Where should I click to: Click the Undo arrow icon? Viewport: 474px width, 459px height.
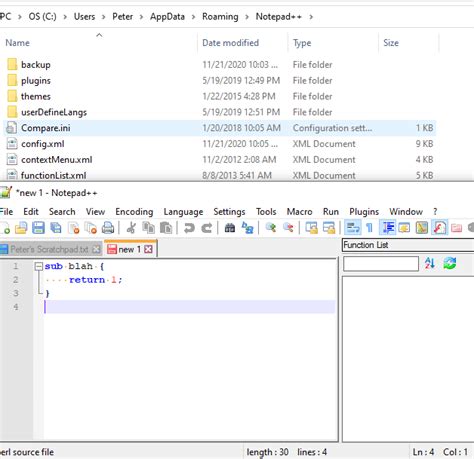[189, 228]
